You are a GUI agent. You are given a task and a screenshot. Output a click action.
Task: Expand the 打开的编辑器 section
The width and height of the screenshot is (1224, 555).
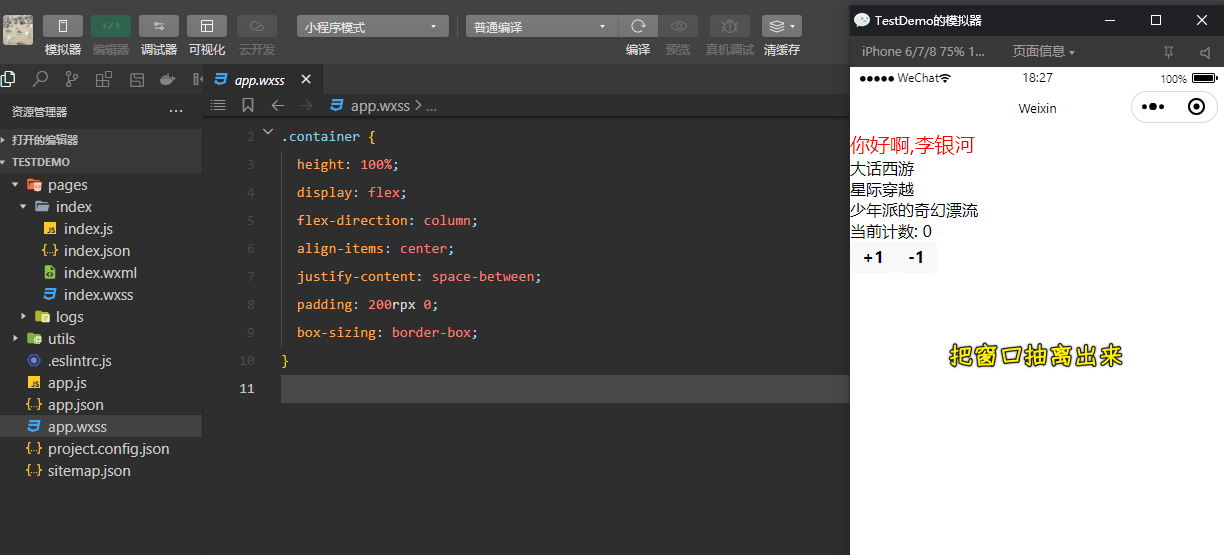101,140
